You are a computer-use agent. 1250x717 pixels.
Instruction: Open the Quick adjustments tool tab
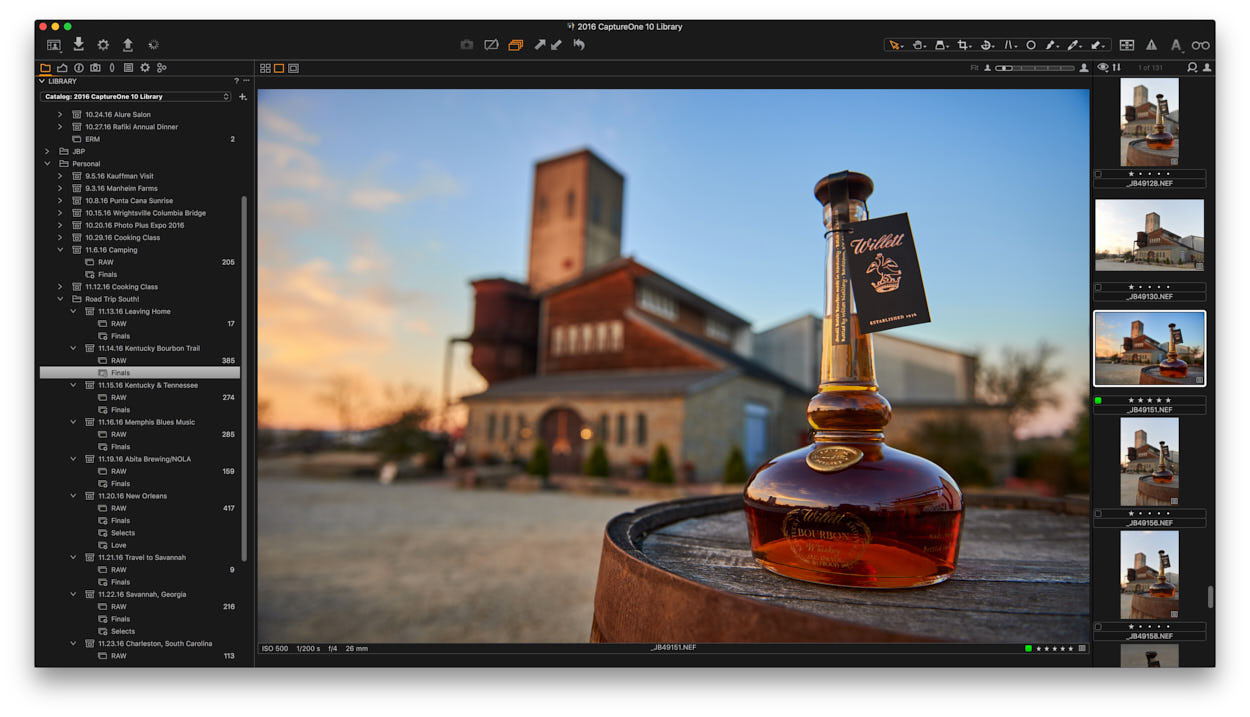pos(62,68)
